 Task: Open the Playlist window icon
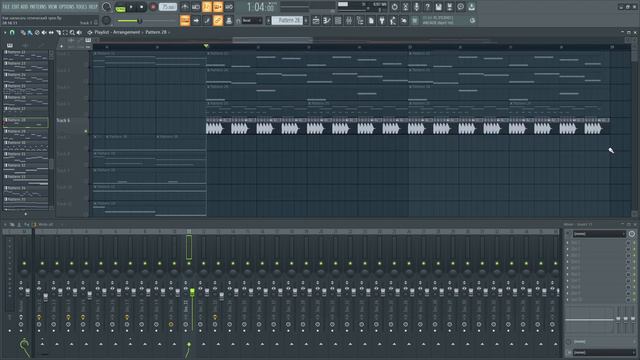click(x=316, y=20)
